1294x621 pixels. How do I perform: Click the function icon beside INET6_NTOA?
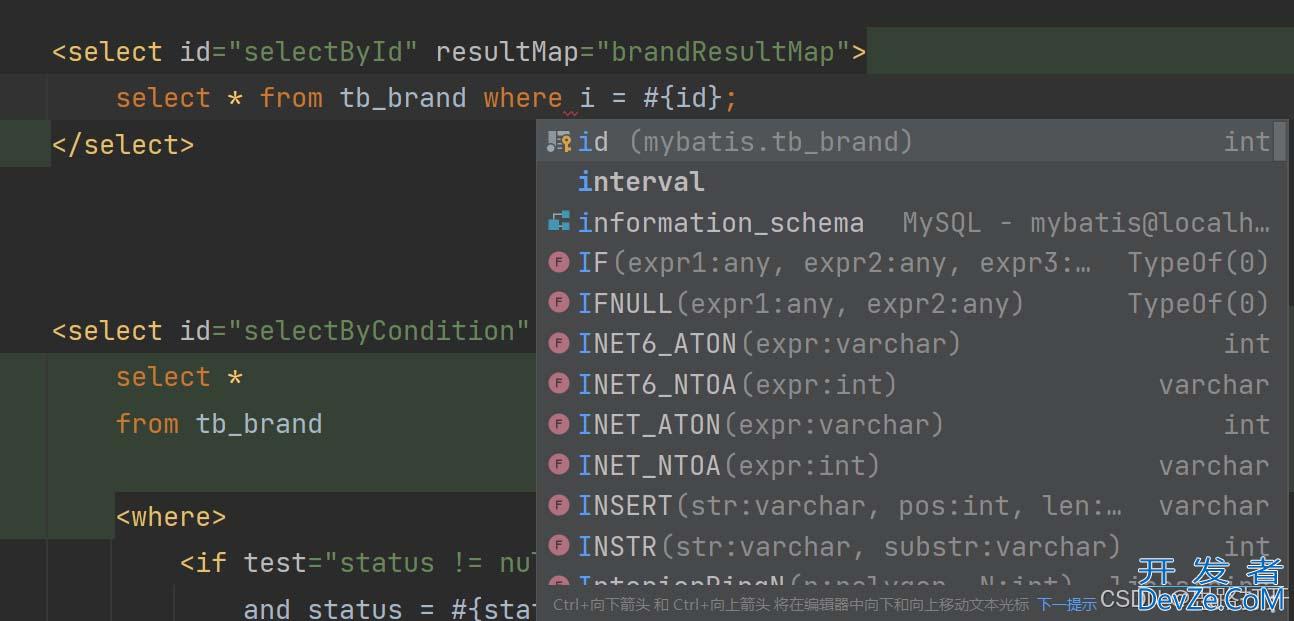point(559,384)
